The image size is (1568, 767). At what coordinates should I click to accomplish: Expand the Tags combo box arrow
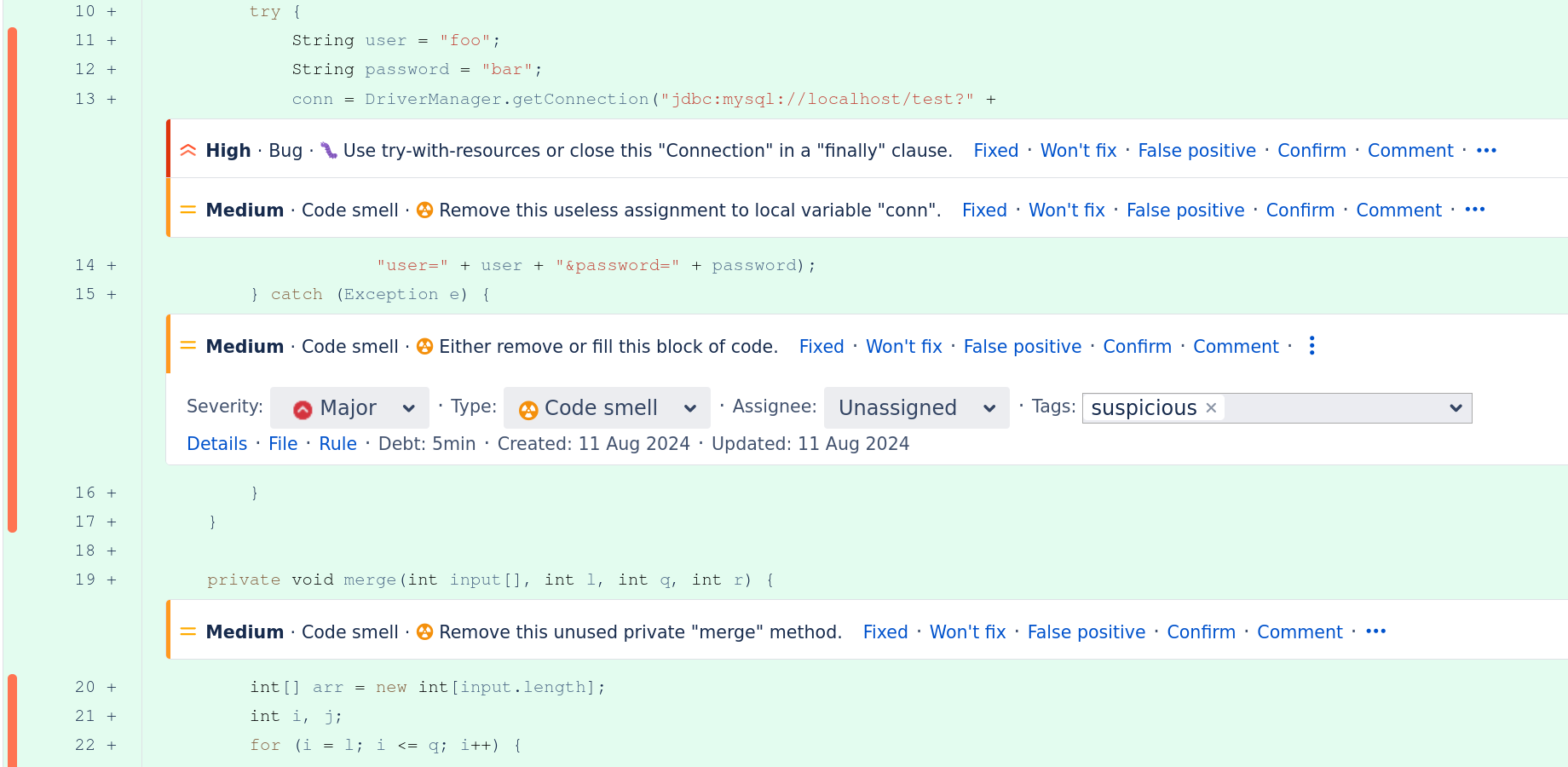[x=1456, y=408]
